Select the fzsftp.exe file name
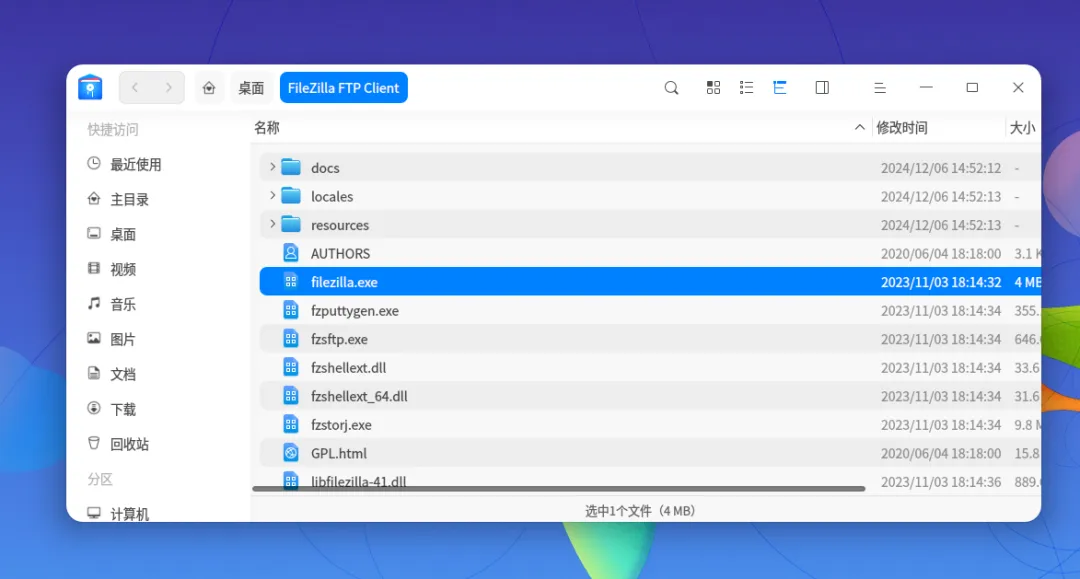This screenshot has height=579, width=1080. [x=339, y=339]
